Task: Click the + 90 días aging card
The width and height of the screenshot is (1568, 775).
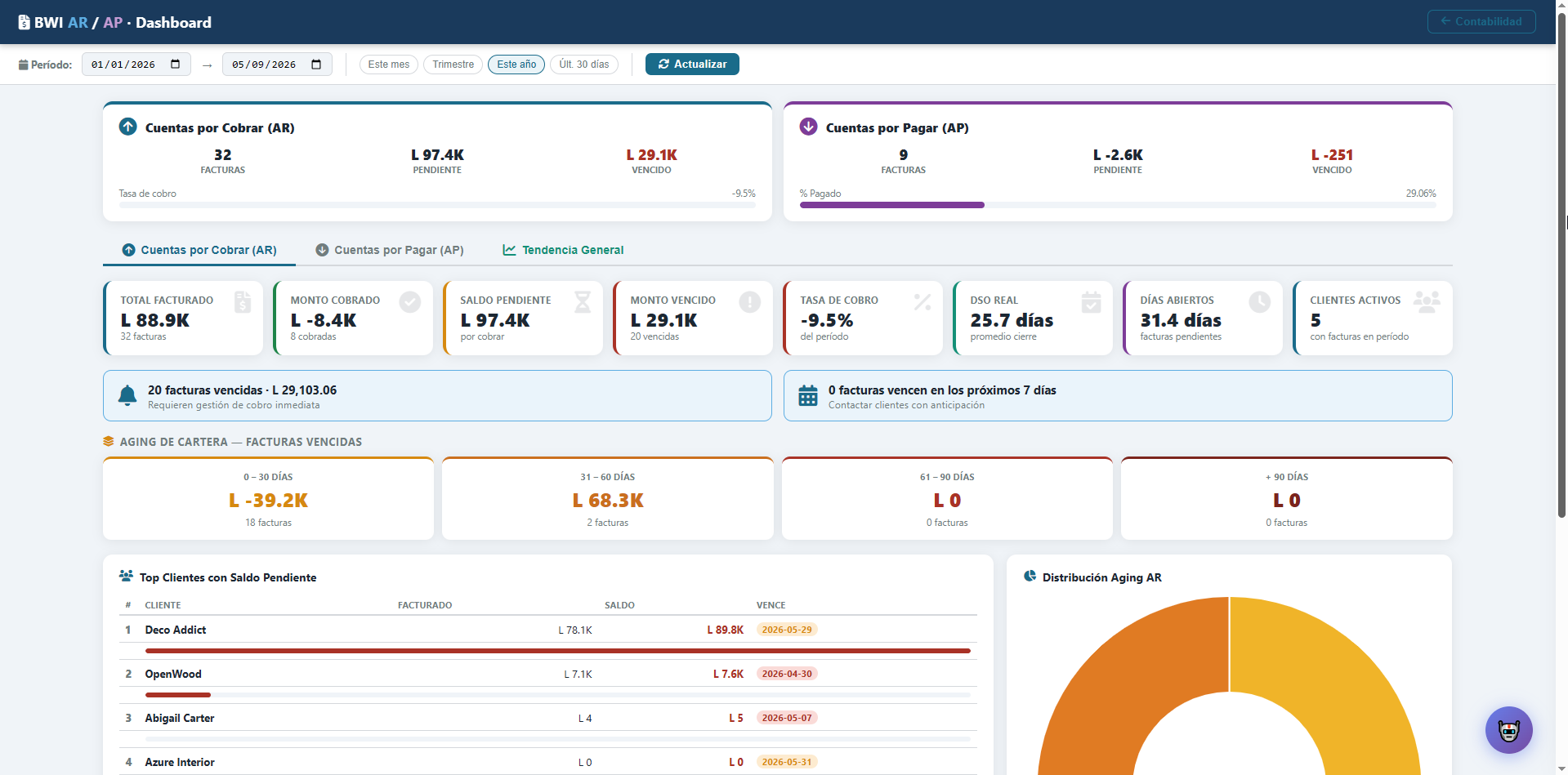Action: point(1287,498)
